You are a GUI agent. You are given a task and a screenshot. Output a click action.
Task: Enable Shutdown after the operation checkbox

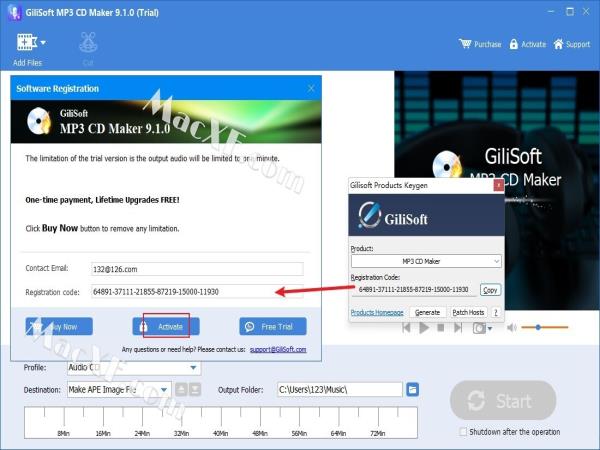463,432
